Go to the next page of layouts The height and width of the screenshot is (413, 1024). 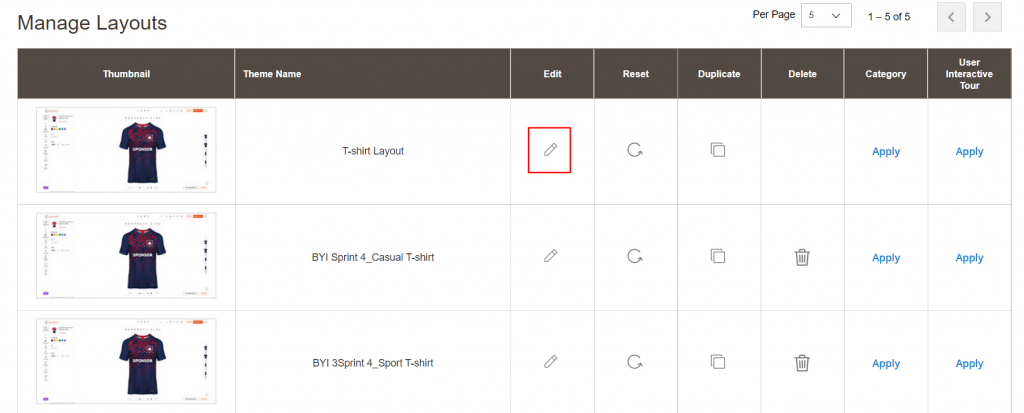987,17
